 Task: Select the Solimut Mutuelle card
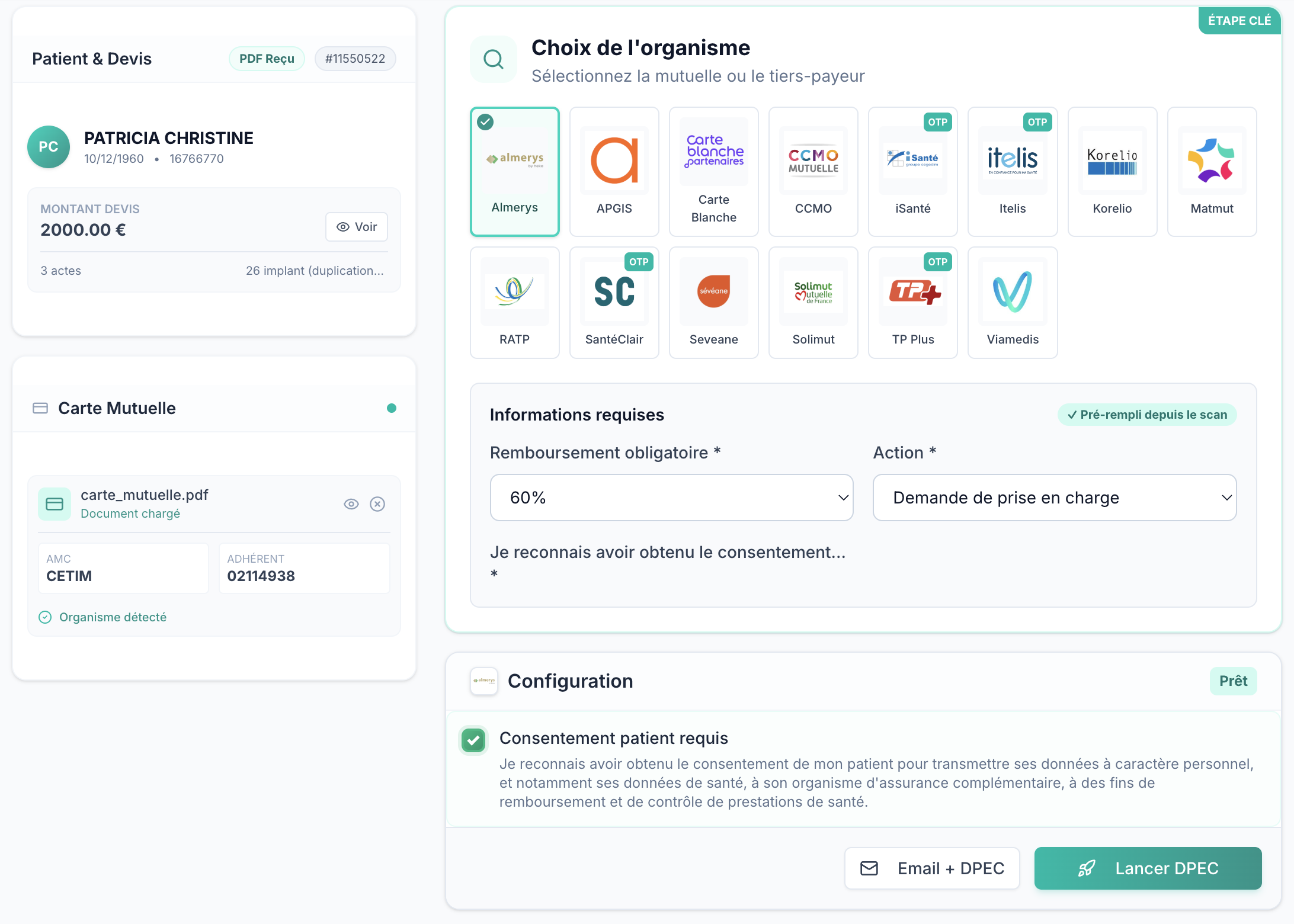click(x=813, y=303)
